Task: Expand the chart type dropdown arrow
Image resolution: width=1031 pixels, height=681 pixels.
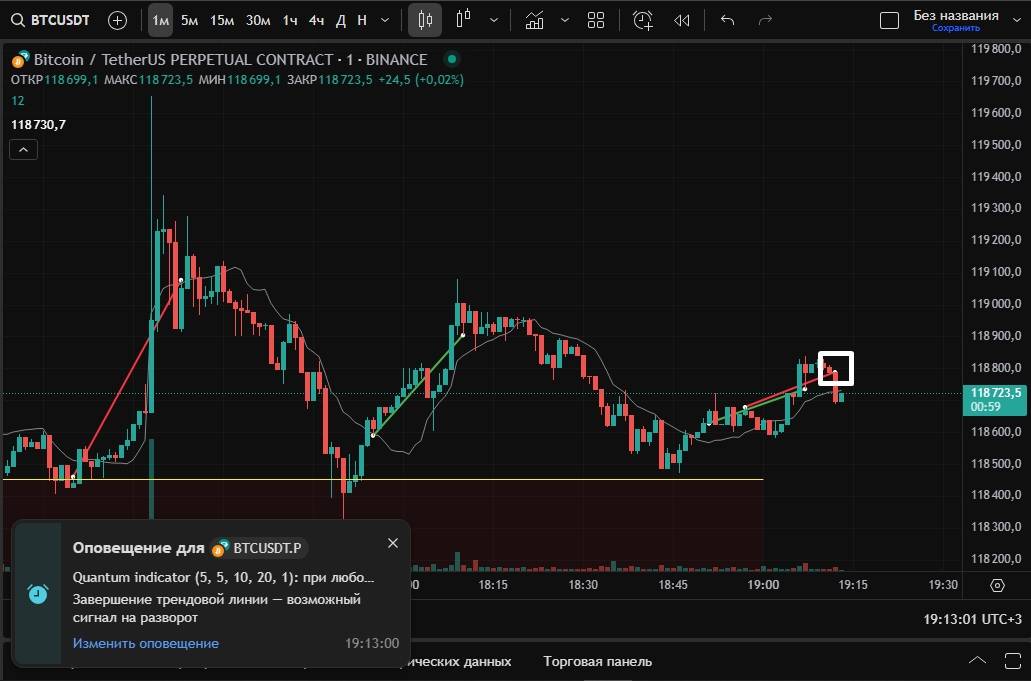Action: pyautogui.click(x=493, y=20)
